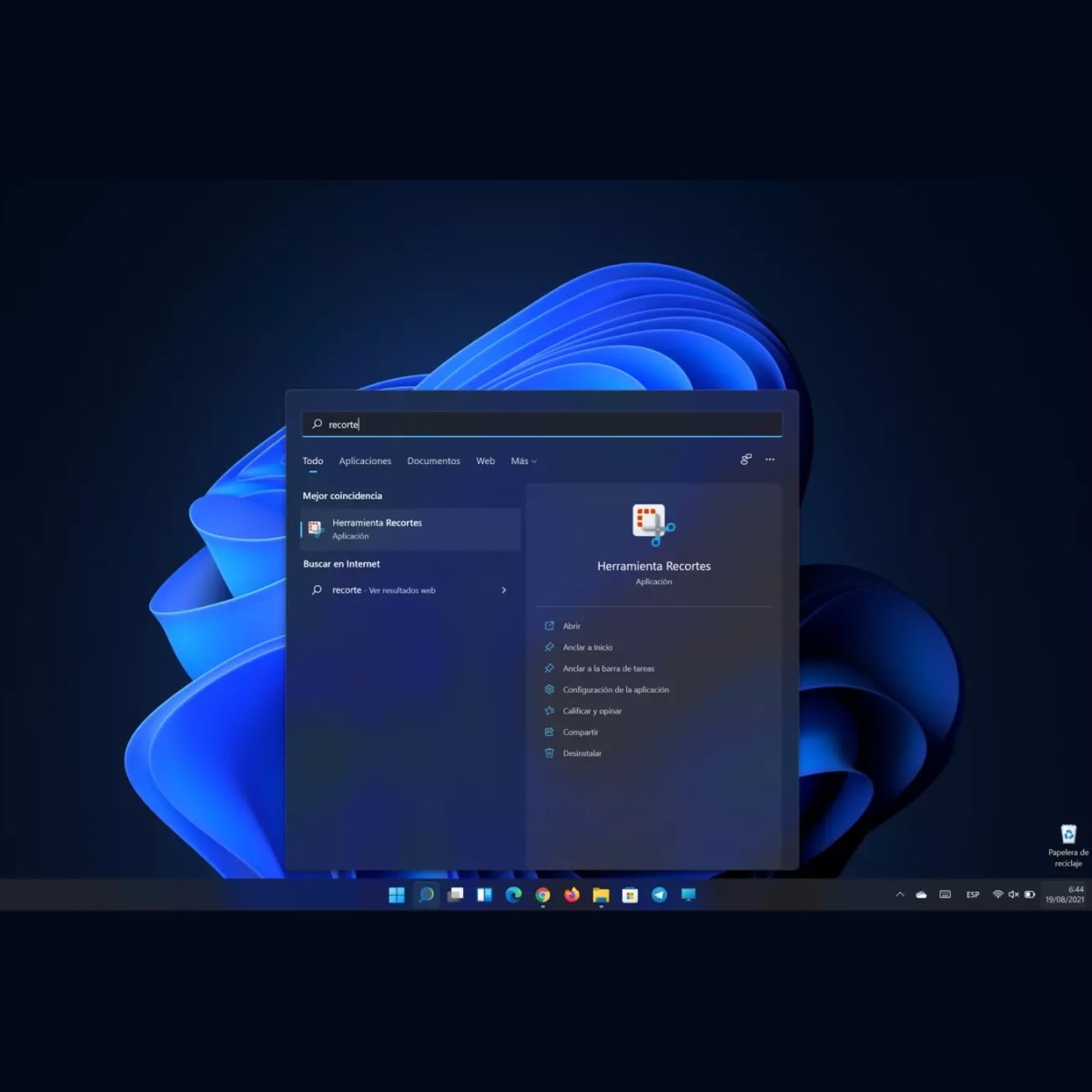The height and width of the screenshot is (1092, 1092).
Task: Open the OneDrive cloud tray icon
Action: point(921,895)
